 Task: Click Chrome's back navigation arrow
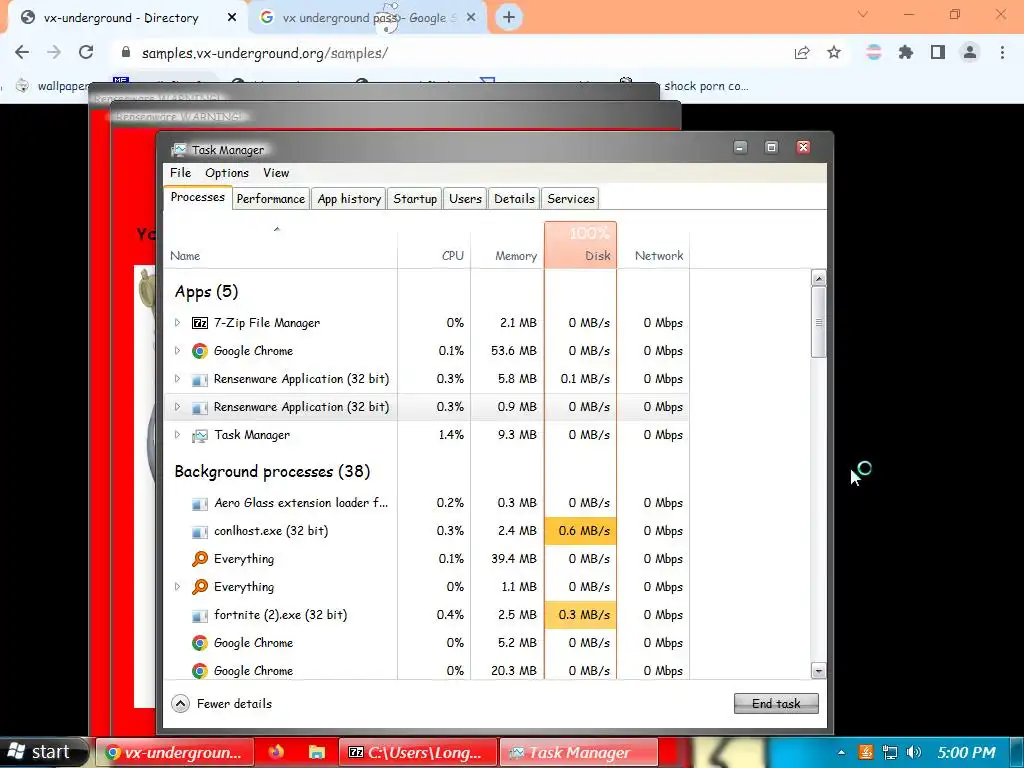pos(22,52)
